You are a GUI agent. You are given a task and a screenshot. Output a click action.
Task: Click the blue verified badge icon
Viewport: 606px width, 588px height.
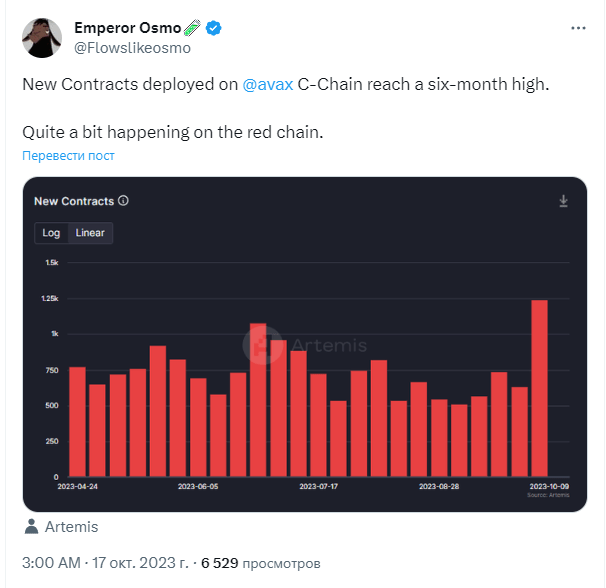(214, 28)
